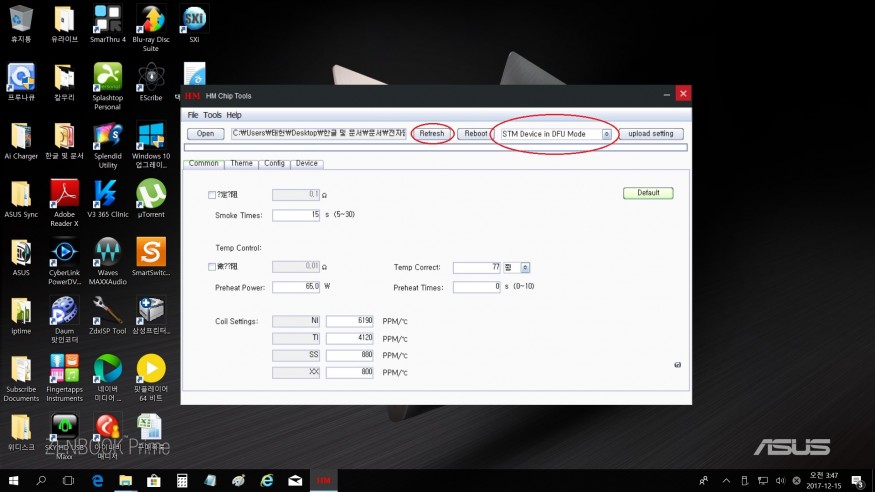Open Ai Charger desktop icon
The image size is (875, 492).
click(21, 140)
